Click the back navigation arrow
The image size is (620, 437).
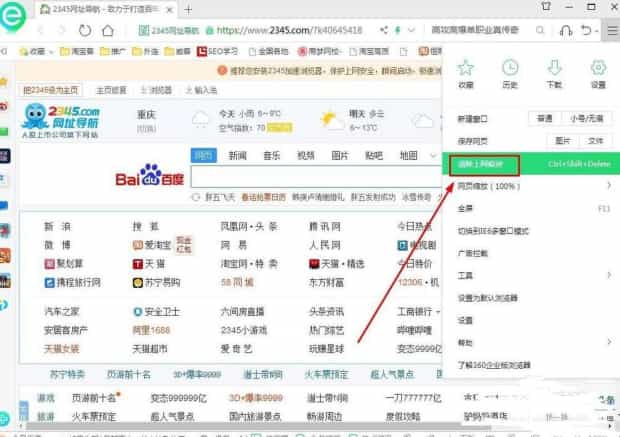(x=40, y=30)
